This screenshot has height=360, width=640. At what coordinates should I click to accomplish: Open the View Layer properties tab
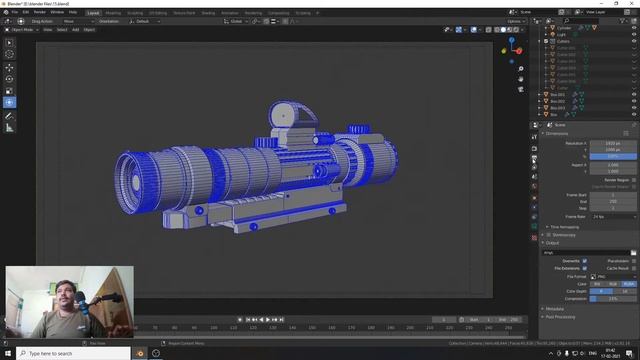point(534,167)
